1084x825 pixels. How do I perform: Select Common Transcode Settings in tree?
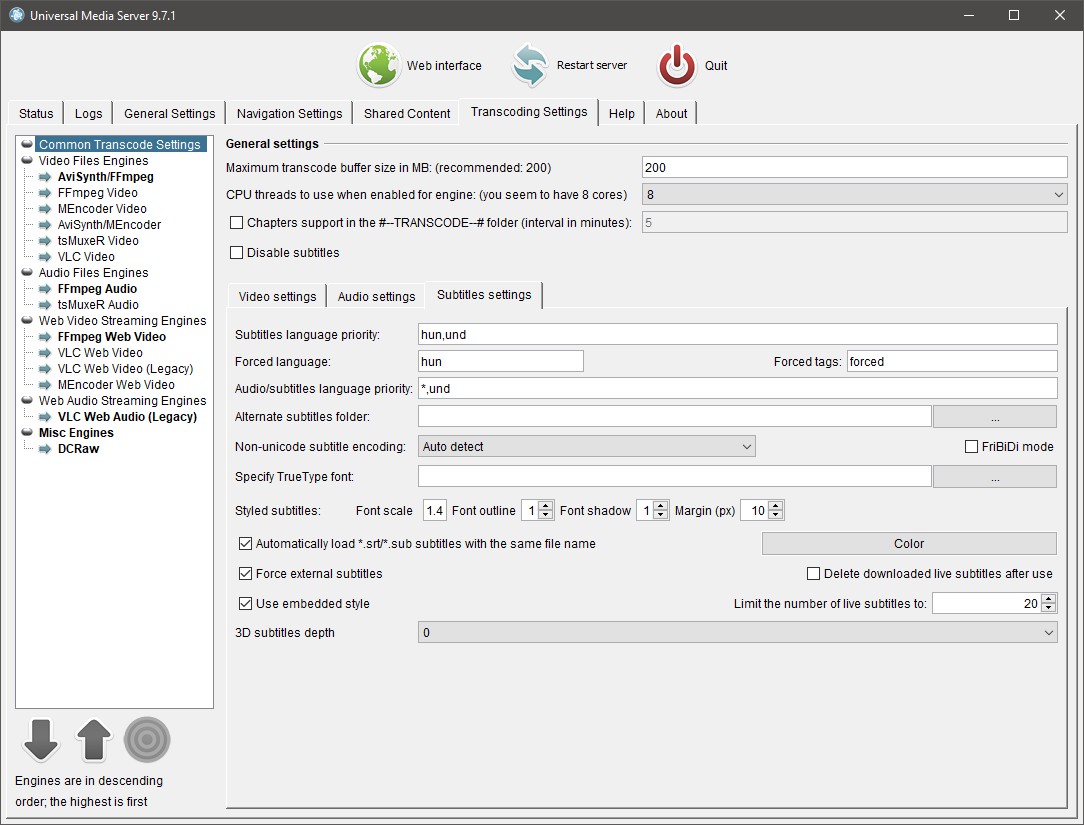coord(120,144)
